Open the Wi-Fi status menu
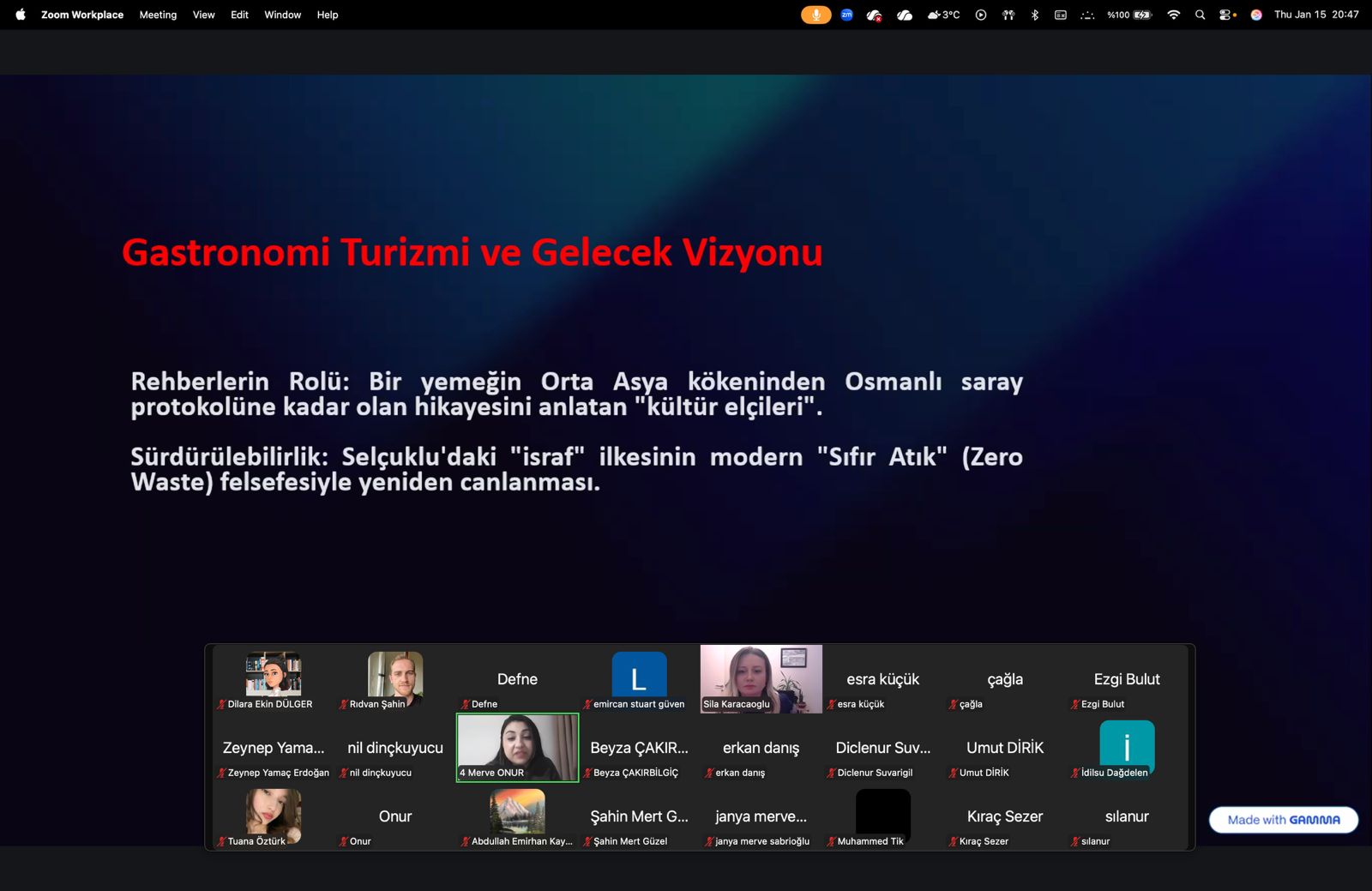 [x=1173, y=15]
